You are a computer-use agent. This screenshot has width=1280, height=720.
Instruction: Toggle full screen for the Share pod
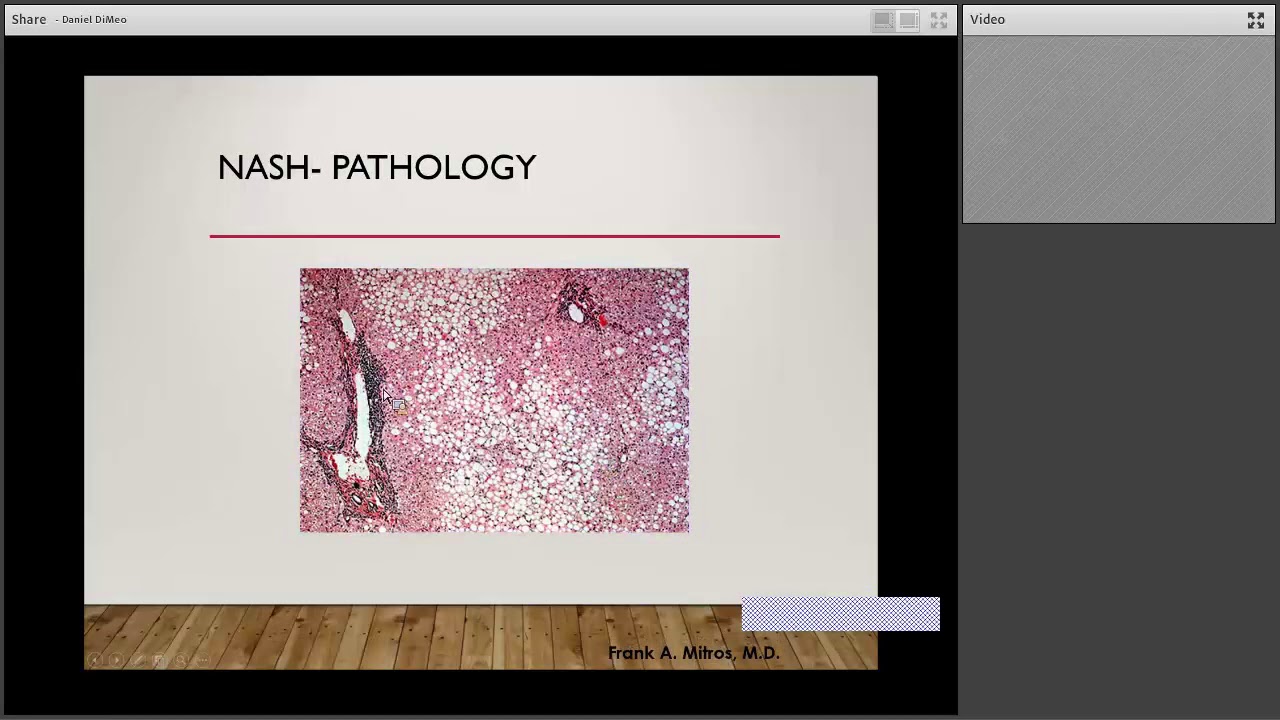pos(939,20)
